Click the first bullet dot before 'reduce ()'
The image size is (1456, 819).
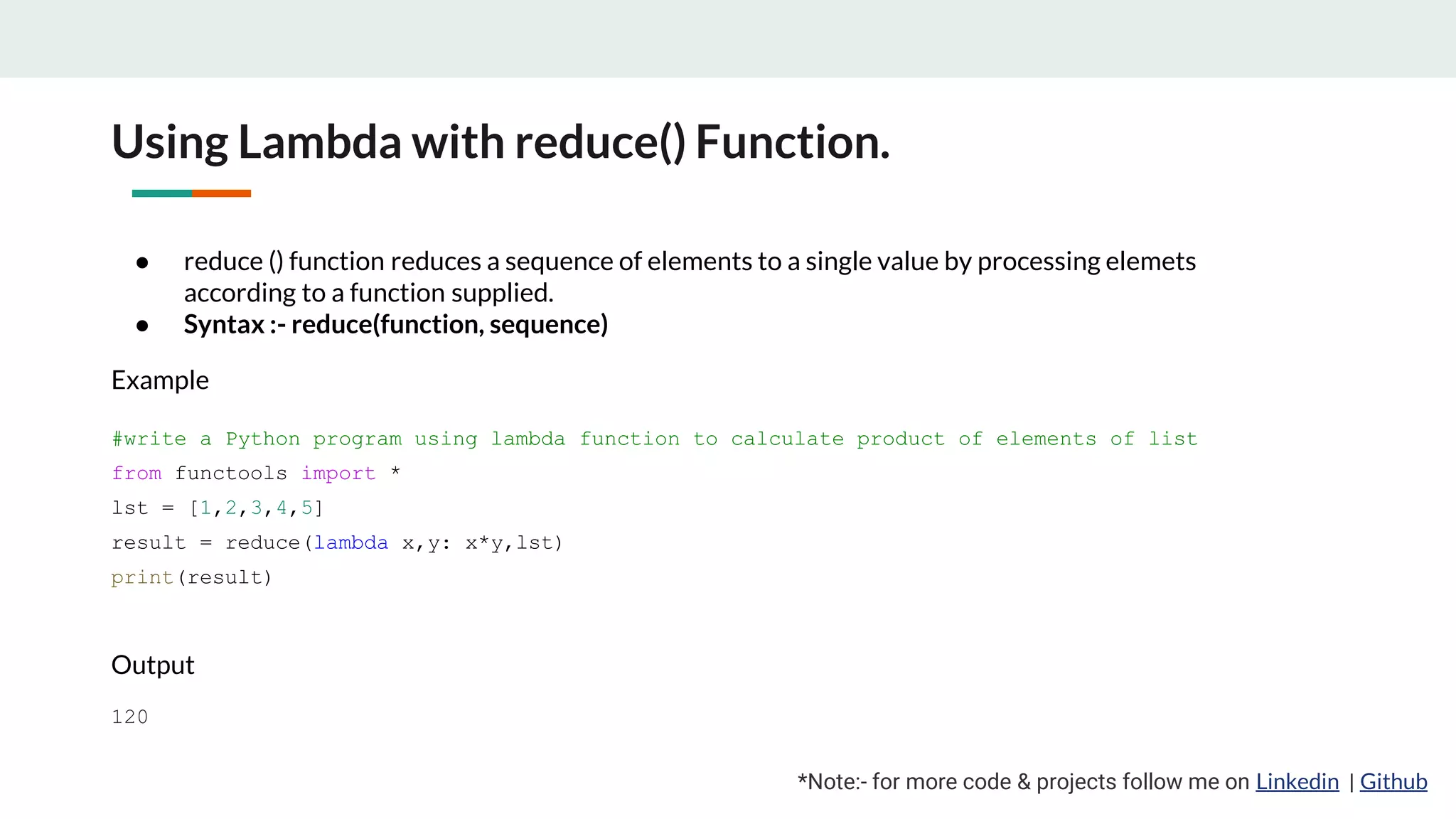click(142, 263)
